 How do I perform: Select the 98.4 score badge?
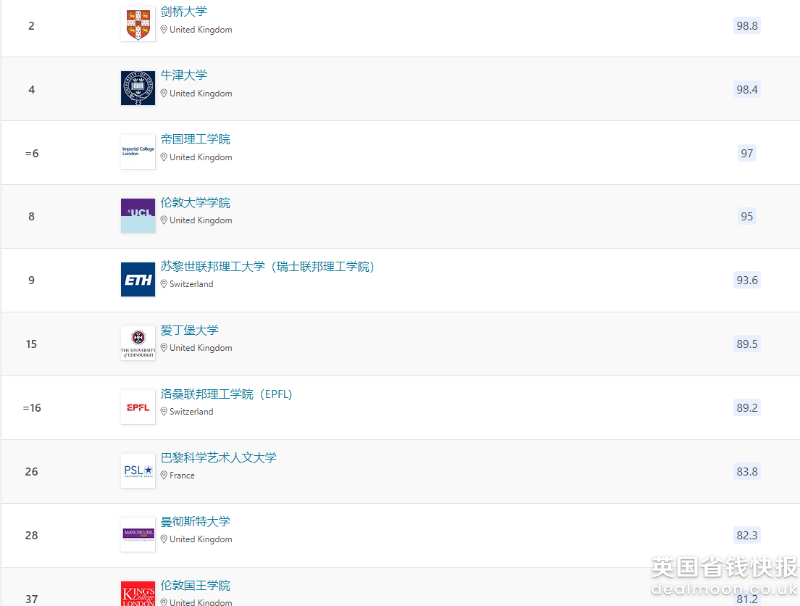pyautogui.click(x=747, y=89)
